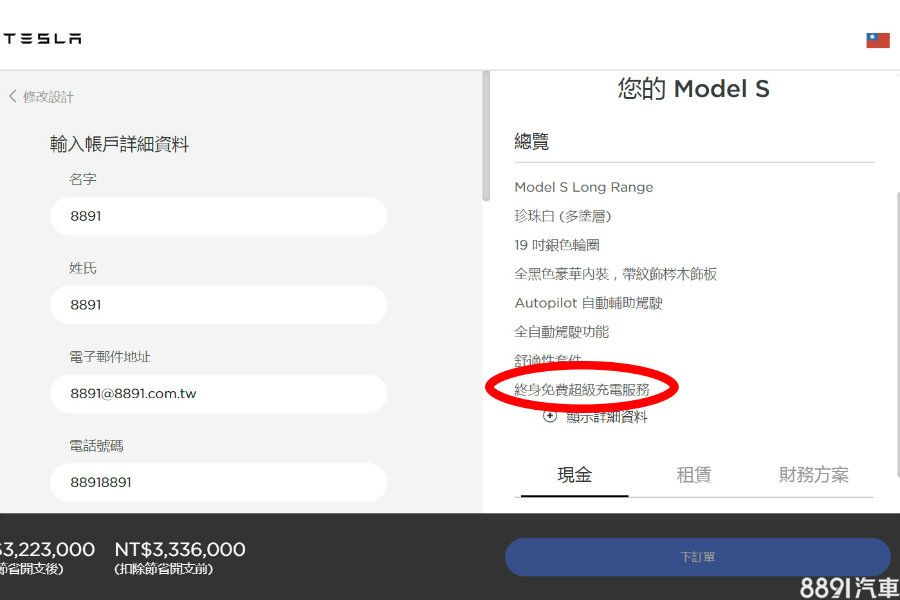Click the 'Model S Long Range' summary line
The image size is (900, 600).
(x=584, y=187)
